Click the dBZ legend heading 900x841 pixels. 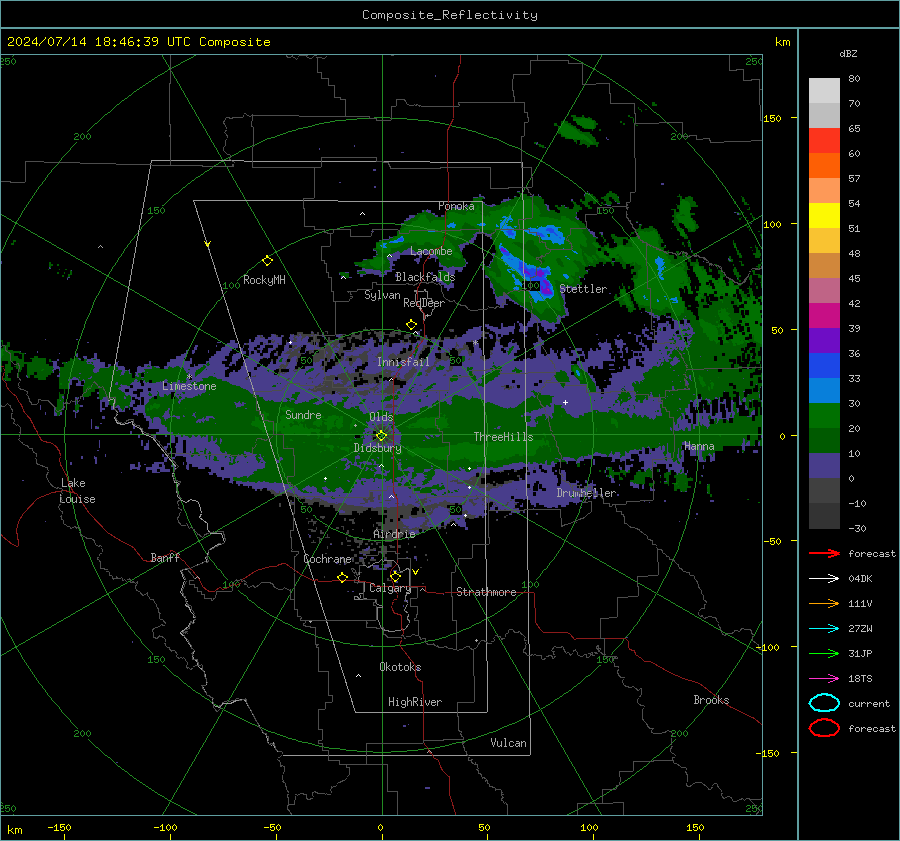point(848,53)
